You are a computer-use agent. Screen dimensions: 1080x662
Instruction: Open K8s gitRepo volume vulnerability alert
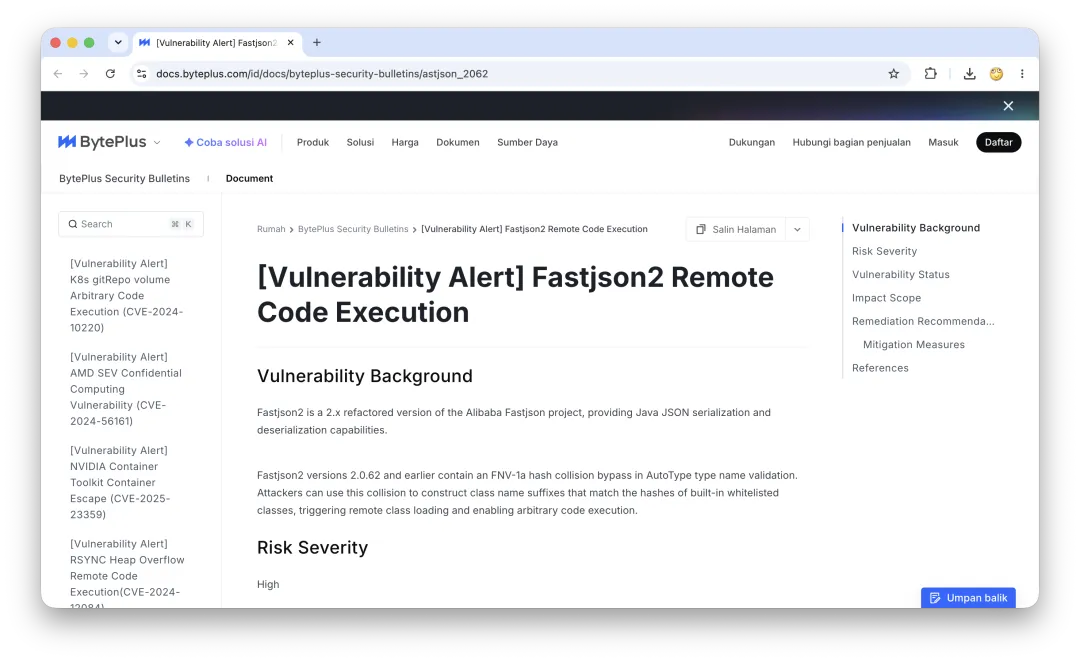(127, 296)
